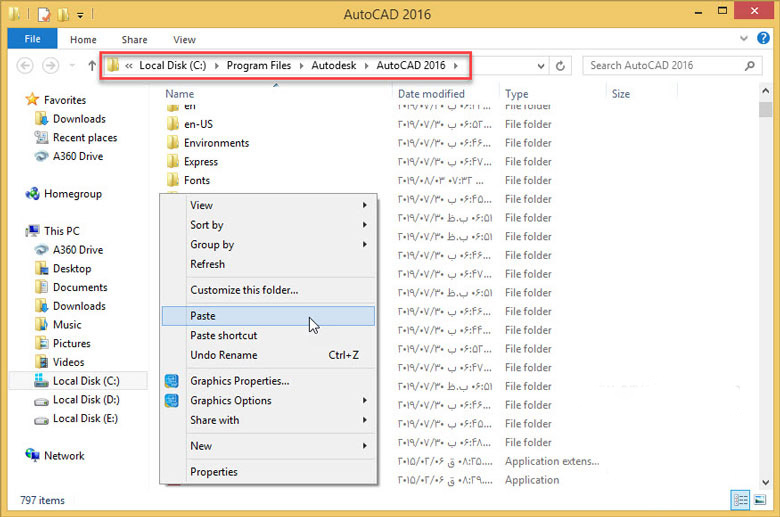Viewport: 780px width, 517px height.
Task: Refresh the address bar location
Action: point(560,66)
